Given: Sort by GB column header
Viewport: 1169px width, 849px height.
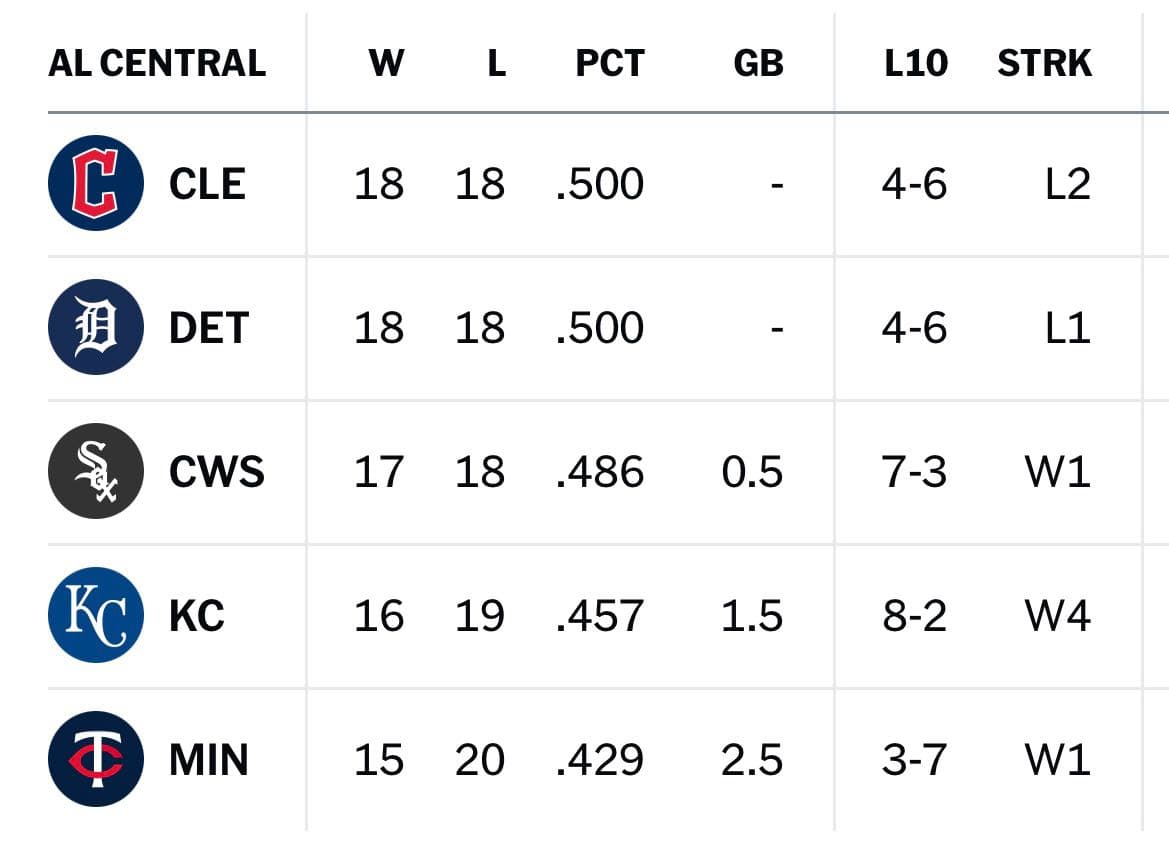Looking at the screenshot, I should pyautogui.click(x=758, y=63).
